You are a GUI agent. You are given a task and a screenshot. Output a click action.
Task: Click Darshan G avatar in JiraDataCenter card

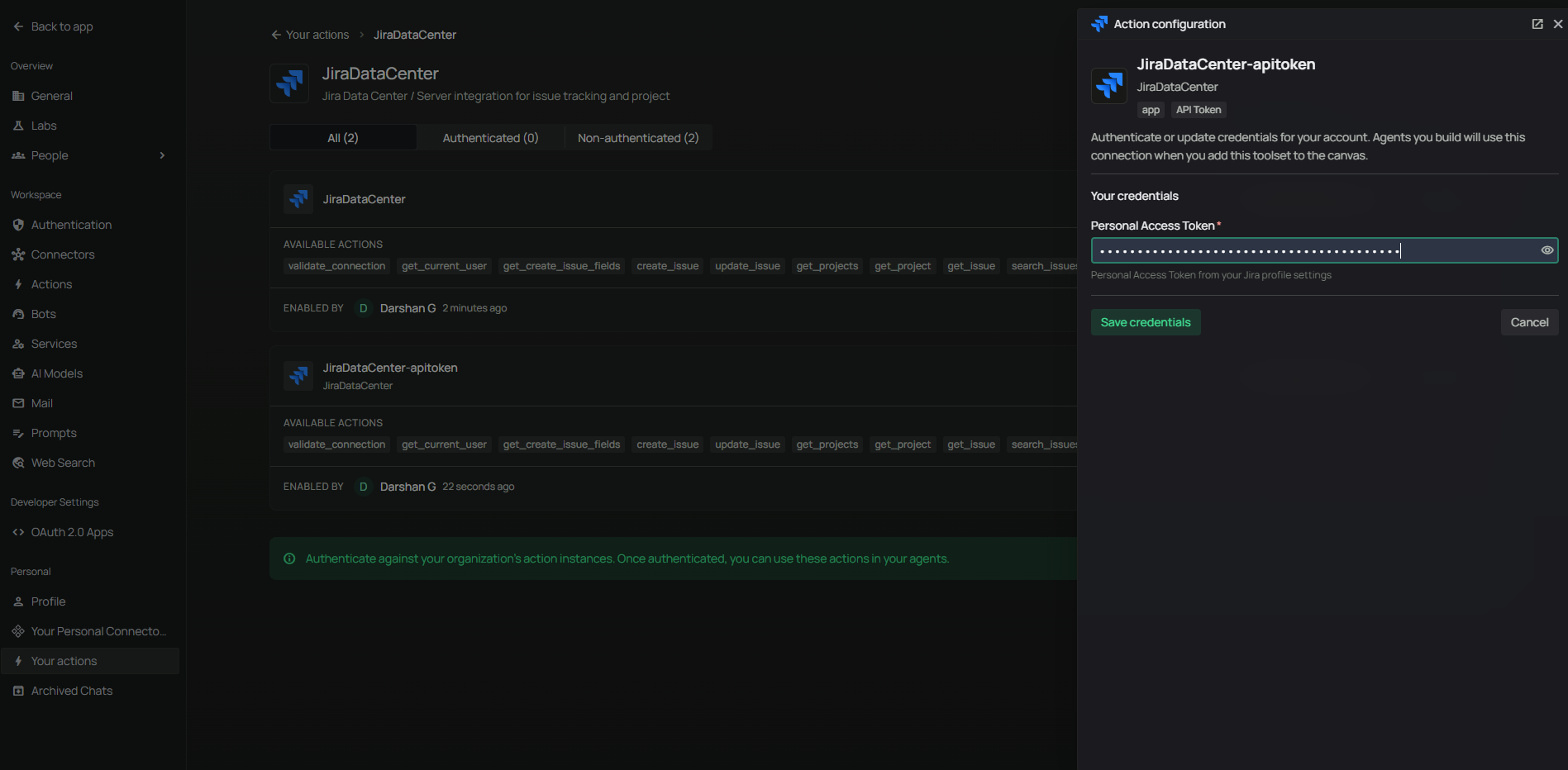point(363,308)
